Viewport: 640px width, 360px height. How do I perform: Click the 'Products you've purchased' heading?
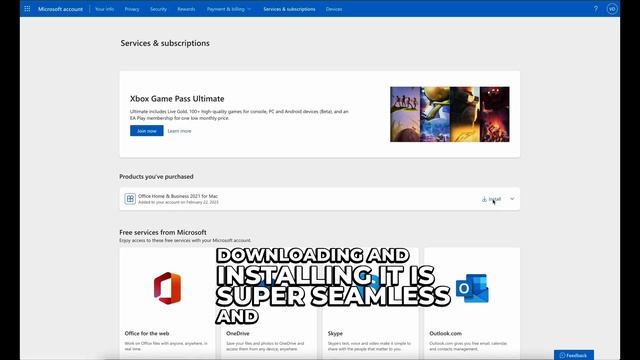tap(156, 177)
